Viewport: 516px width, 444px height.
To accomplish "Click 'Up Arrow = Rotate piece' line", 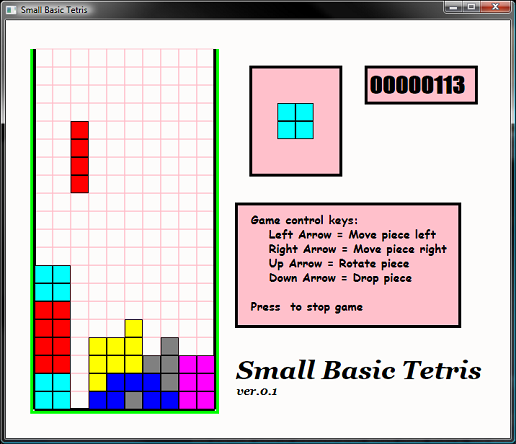I will [339, 264].
